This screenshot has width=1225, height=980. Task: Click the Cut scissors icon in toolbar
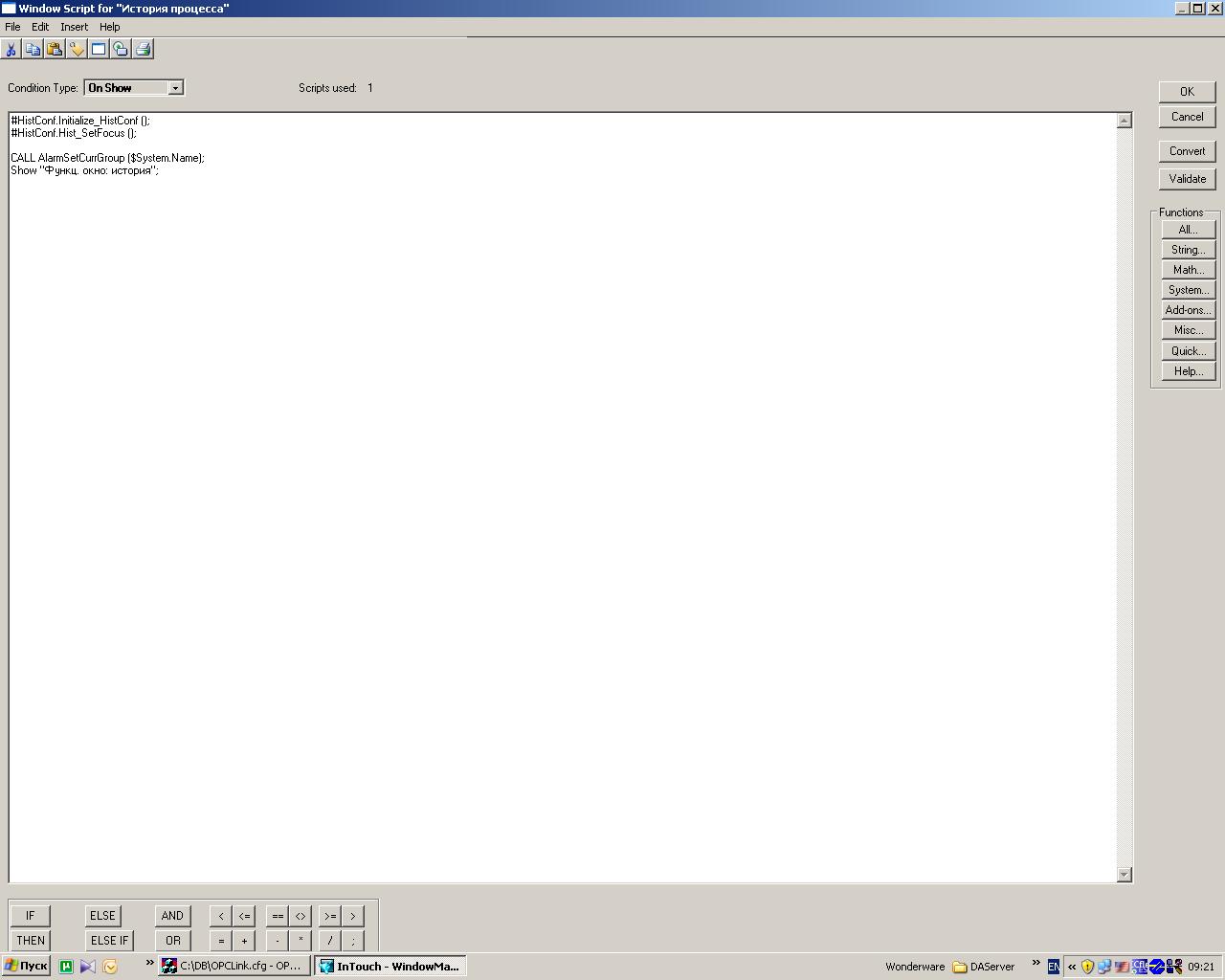(x=11, y=50)
